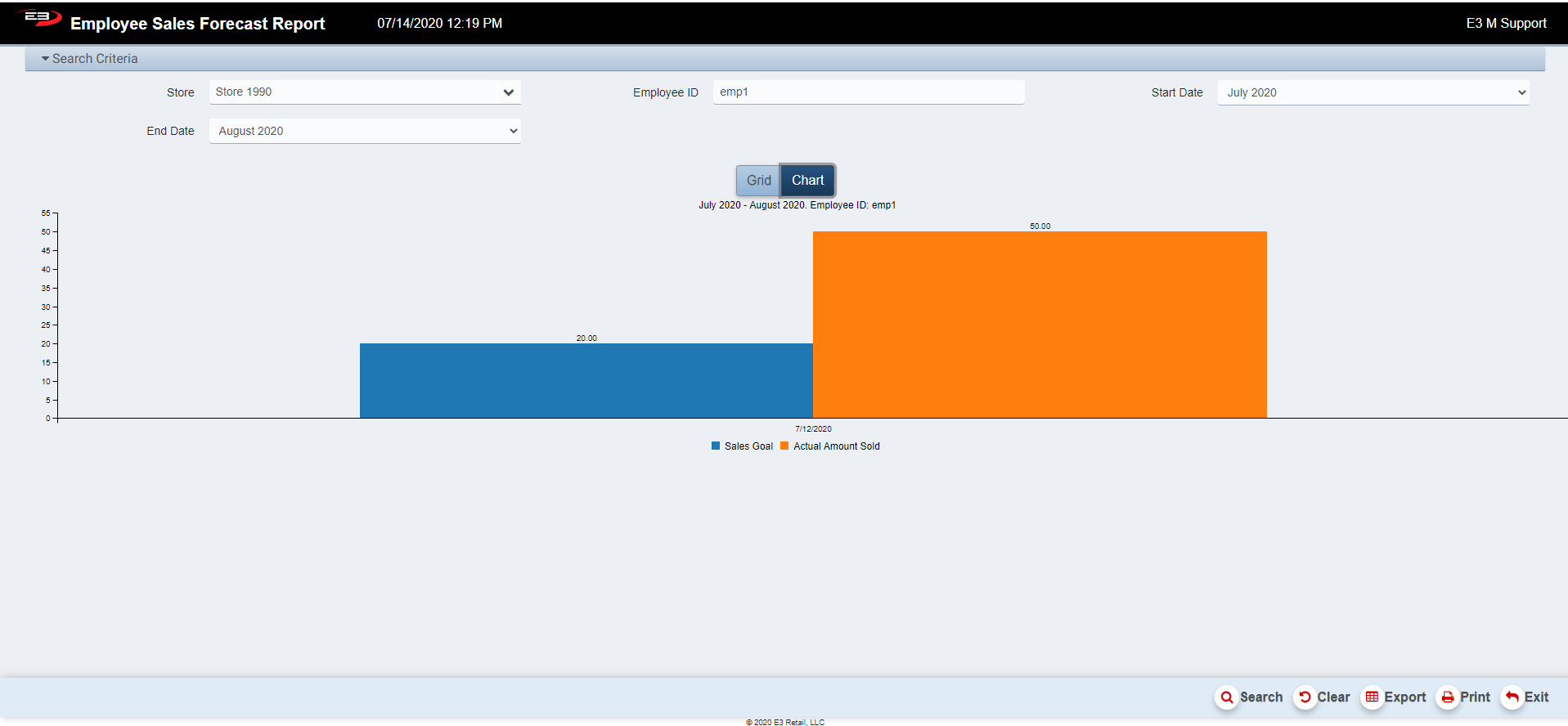This screenshot has height=726, width=1568.
Task: Collapse Search Criteria using triangle icon
Action: pyautogui.click(x=46, y=59)
